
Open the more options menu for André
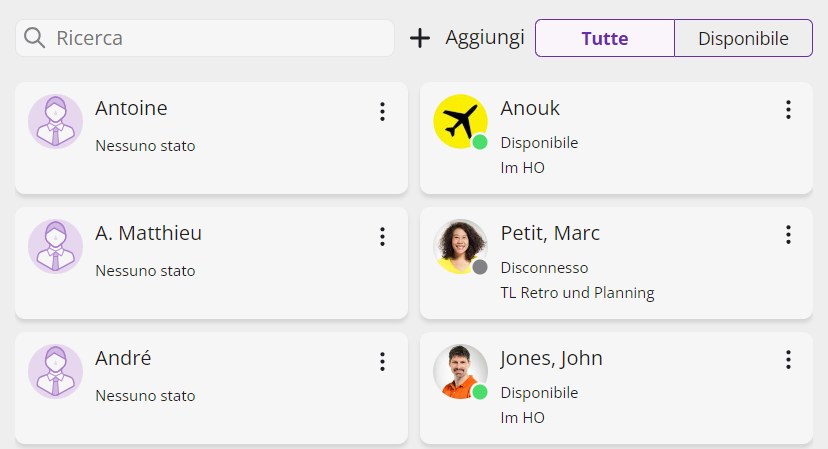(382, 361)
